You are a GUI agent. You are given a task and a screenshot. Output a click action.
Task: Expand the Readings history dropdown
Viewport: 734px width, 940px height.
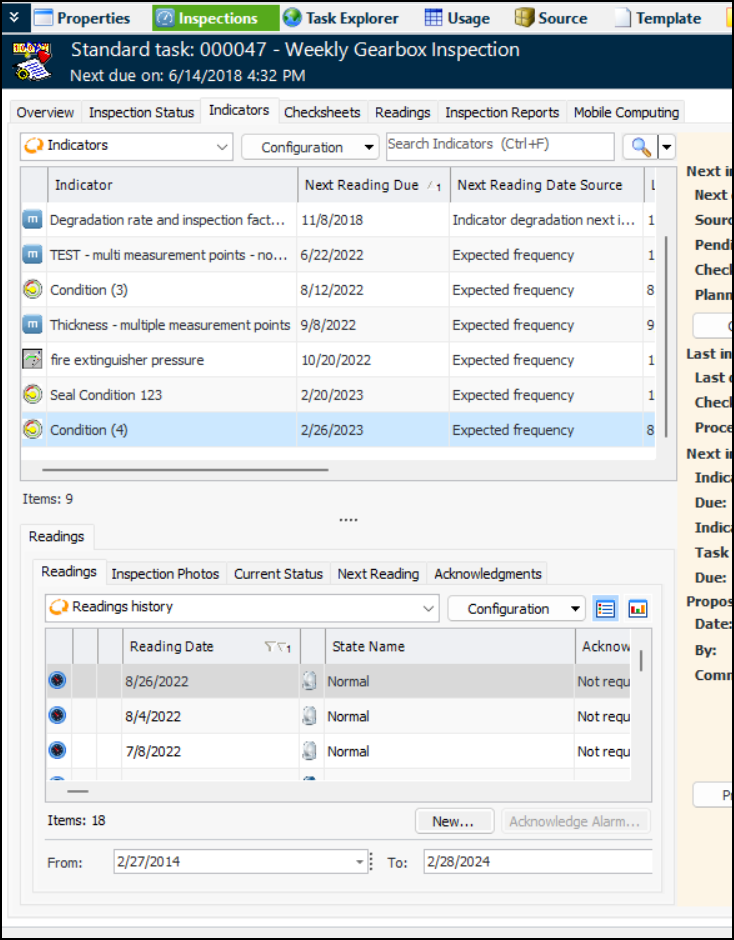[x=429, y=608]
